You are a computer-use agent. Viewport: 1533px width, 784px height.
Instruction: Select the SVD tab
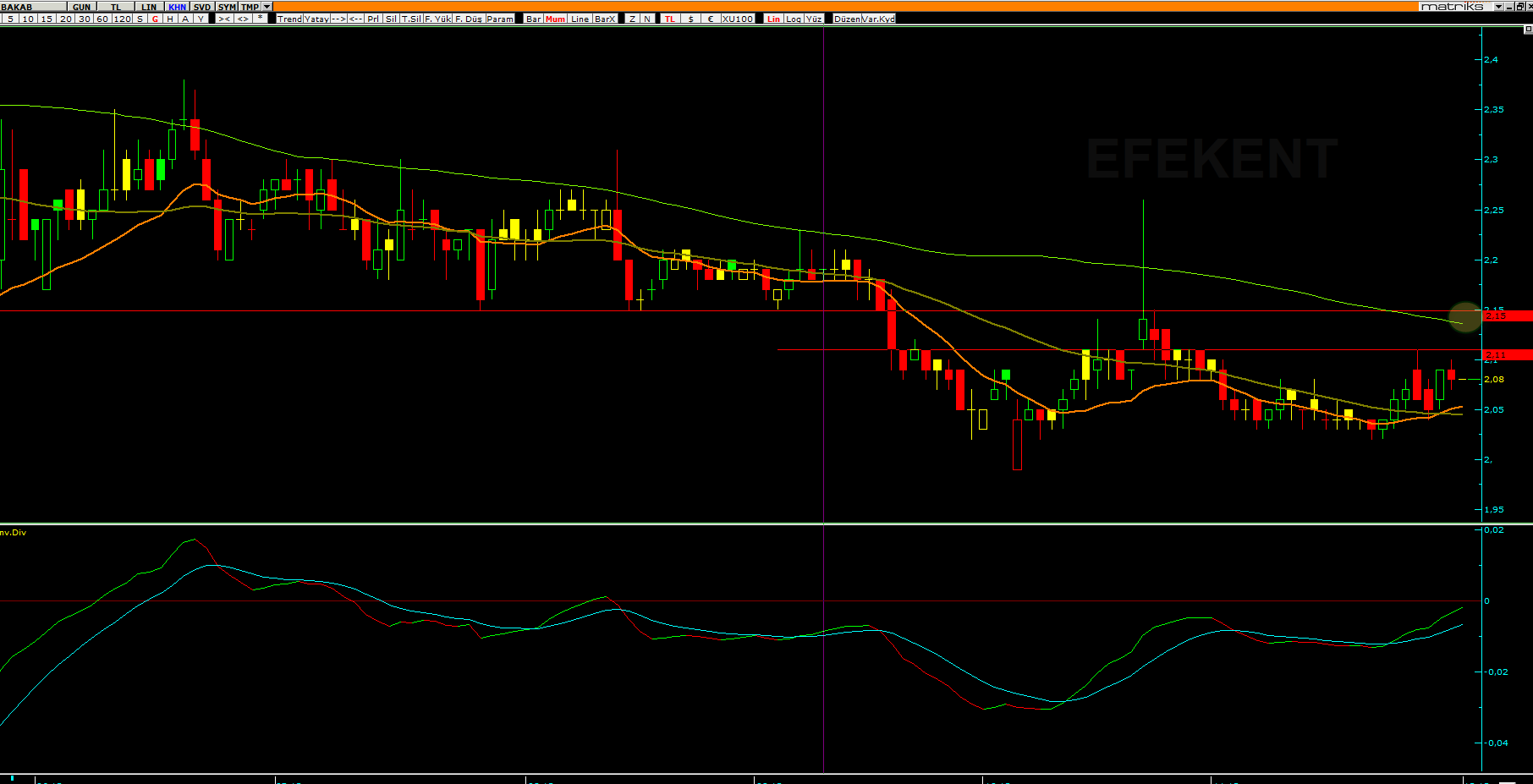pos(202,7)
